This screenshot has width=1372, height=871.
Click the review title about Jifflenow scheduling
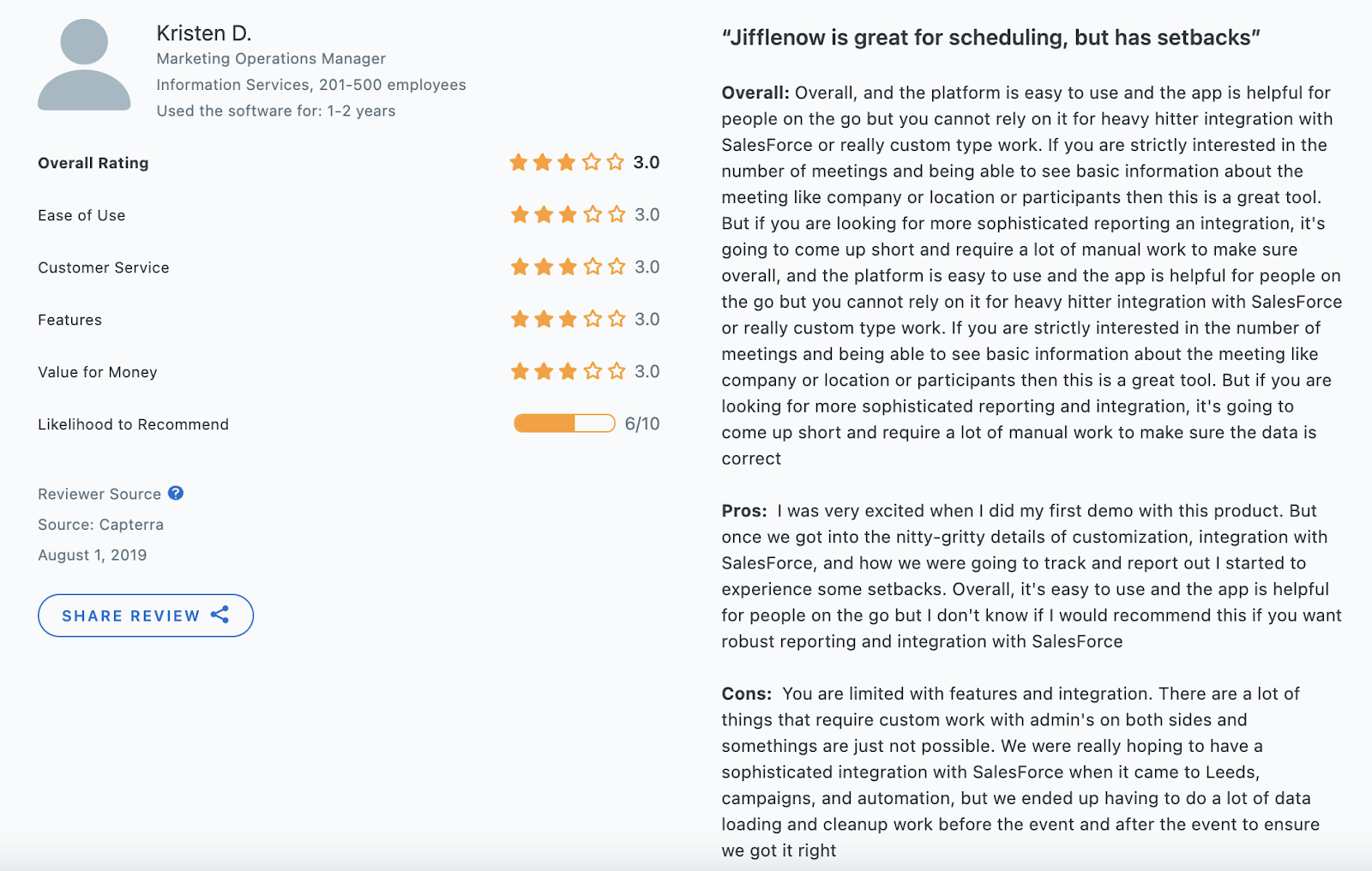(991, 38)
